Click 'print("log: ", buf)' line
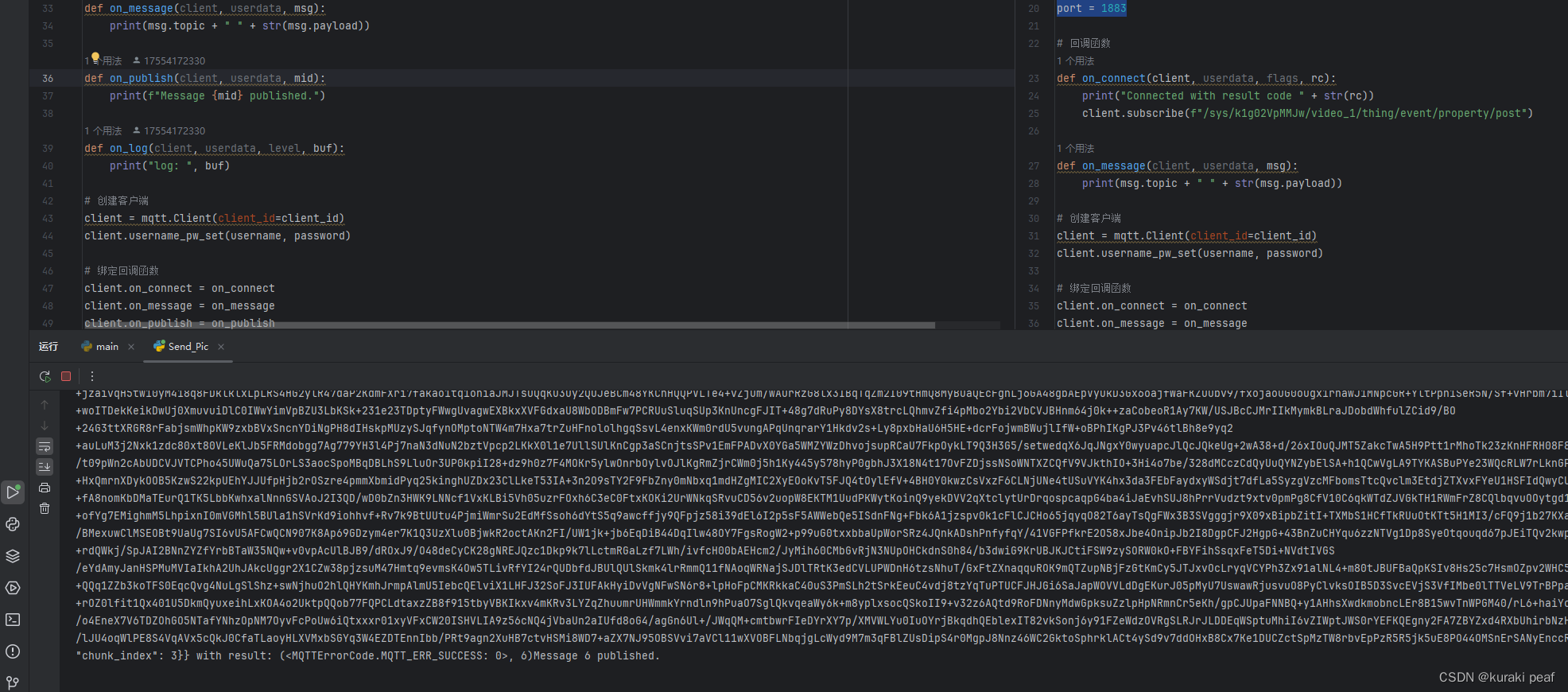1568x692 pixels. pos(169,166)
